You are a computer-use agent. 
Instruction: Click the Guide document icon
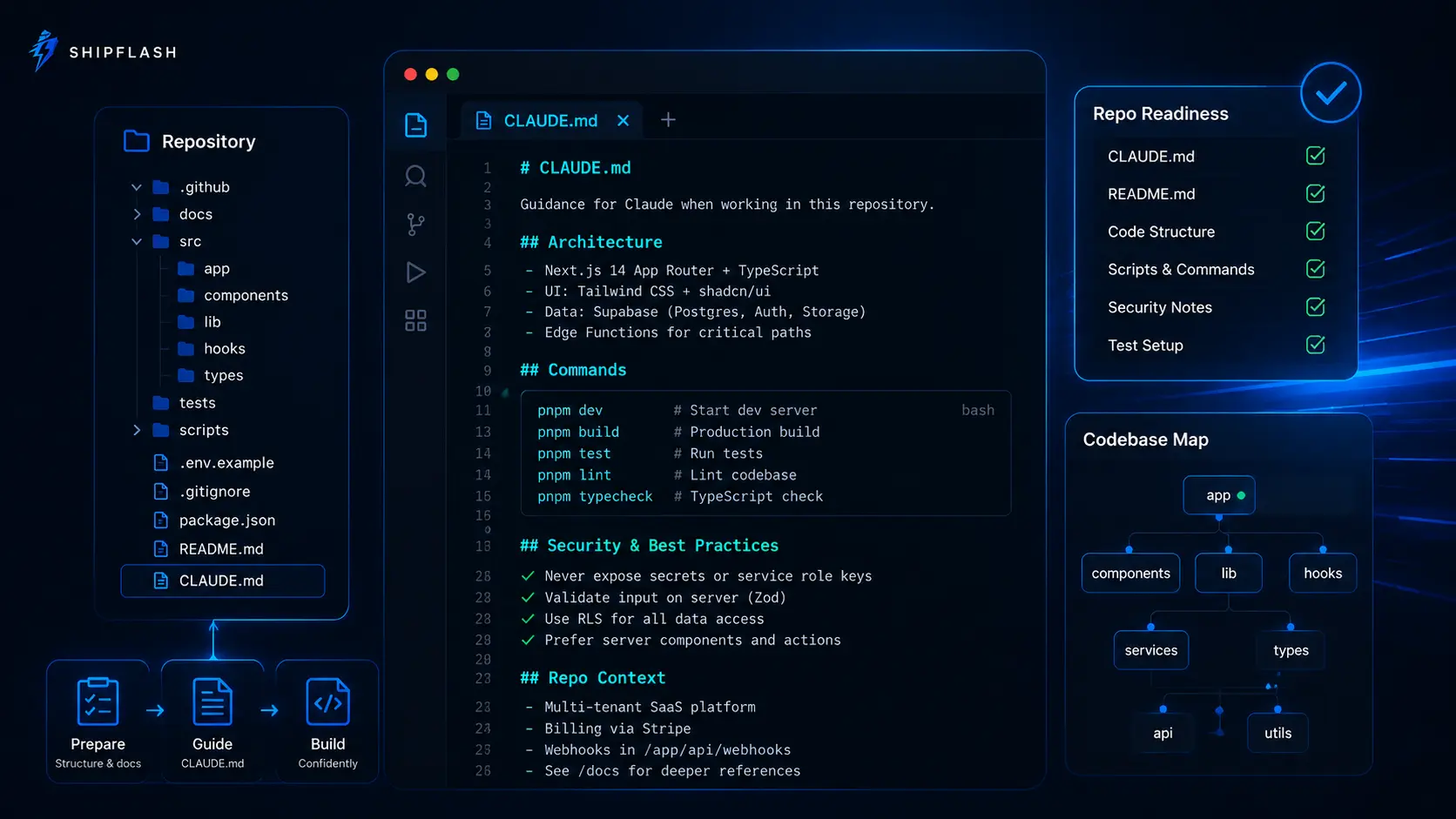tap(212, 702)
